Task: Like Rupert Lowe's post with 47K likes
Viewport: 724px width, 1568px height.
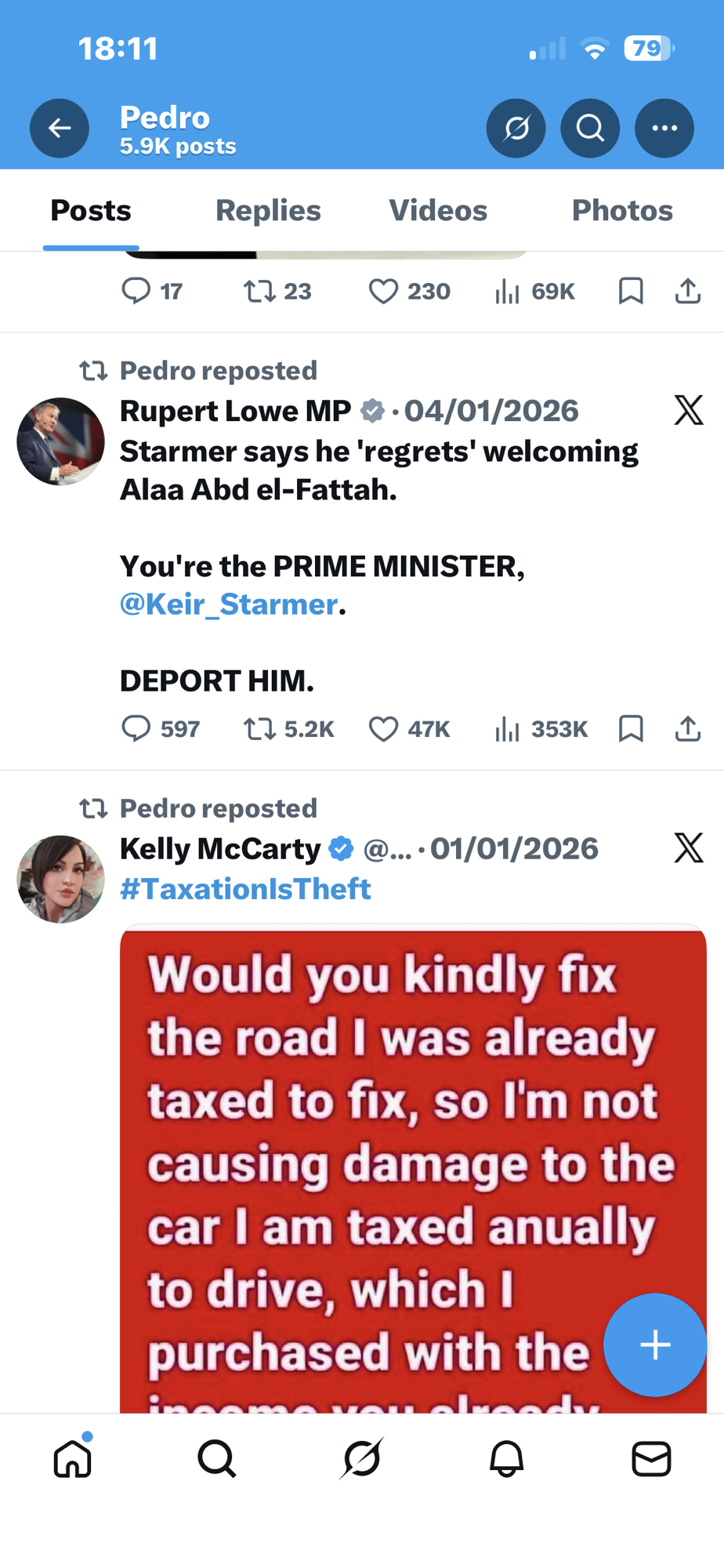Action: [x=383, y=729]
